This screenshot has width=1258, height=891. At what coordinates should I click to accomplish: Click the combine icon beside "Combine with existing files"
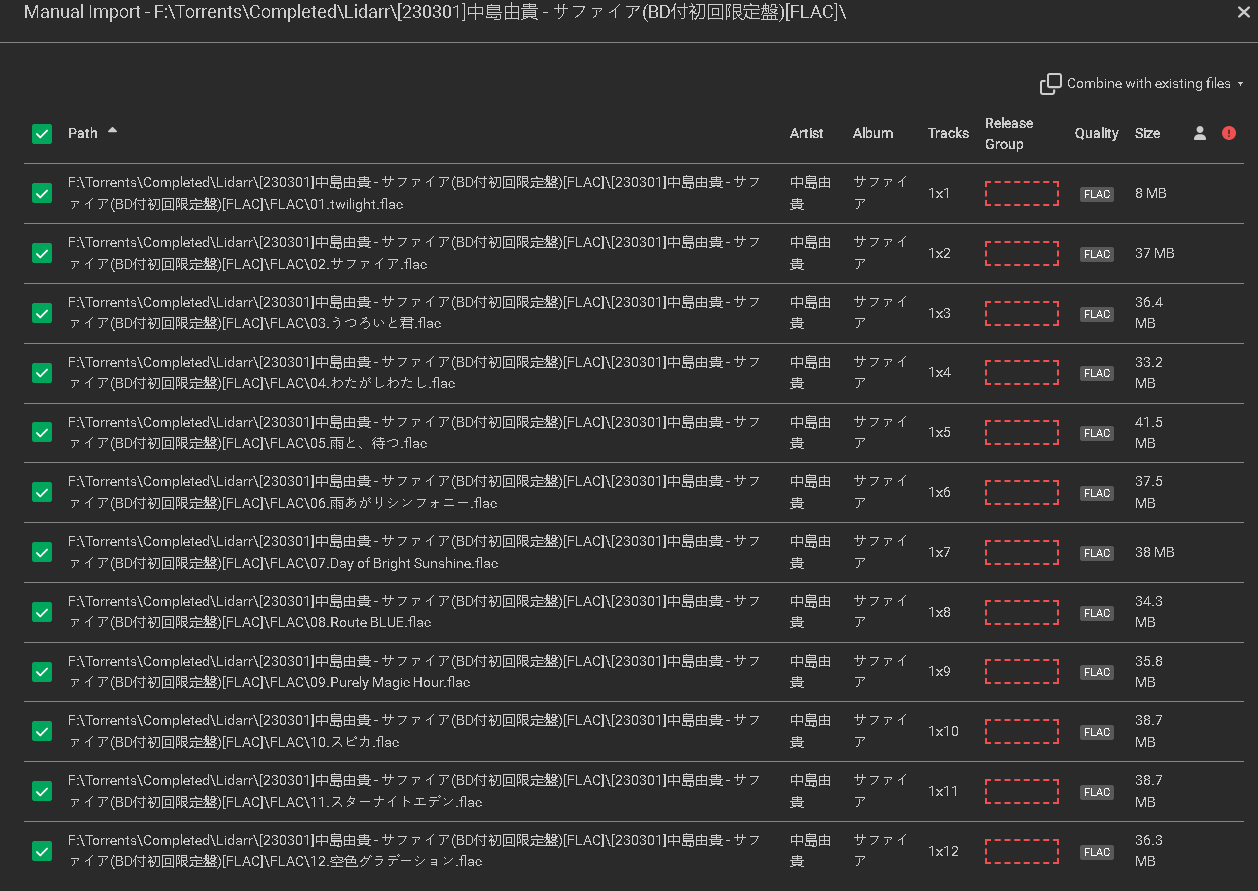[x=1051, y=84]
